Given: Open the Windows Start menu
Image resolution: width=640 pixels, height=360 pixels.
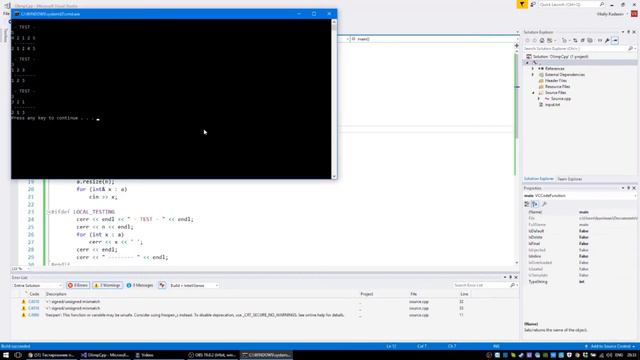Looking at the screenshot, I should (6, 355).
